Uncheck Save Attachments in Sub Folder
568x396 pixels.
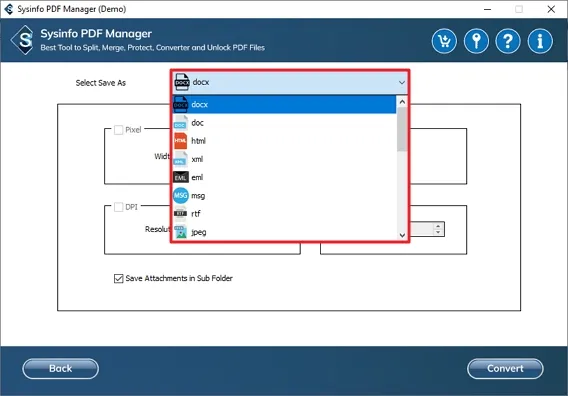point(118,278)
